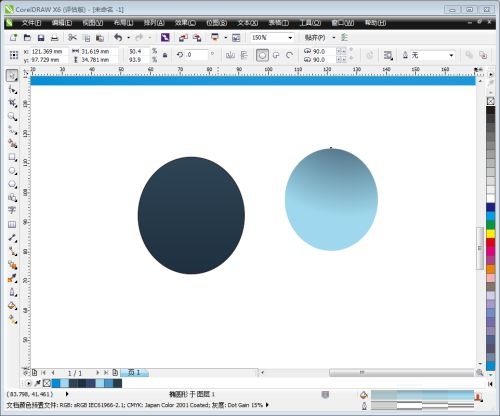This screenshot has width=500, height=416.
Task: Click the red swatch in color palette
Action: pyautogui.click(x=491, y=242)
